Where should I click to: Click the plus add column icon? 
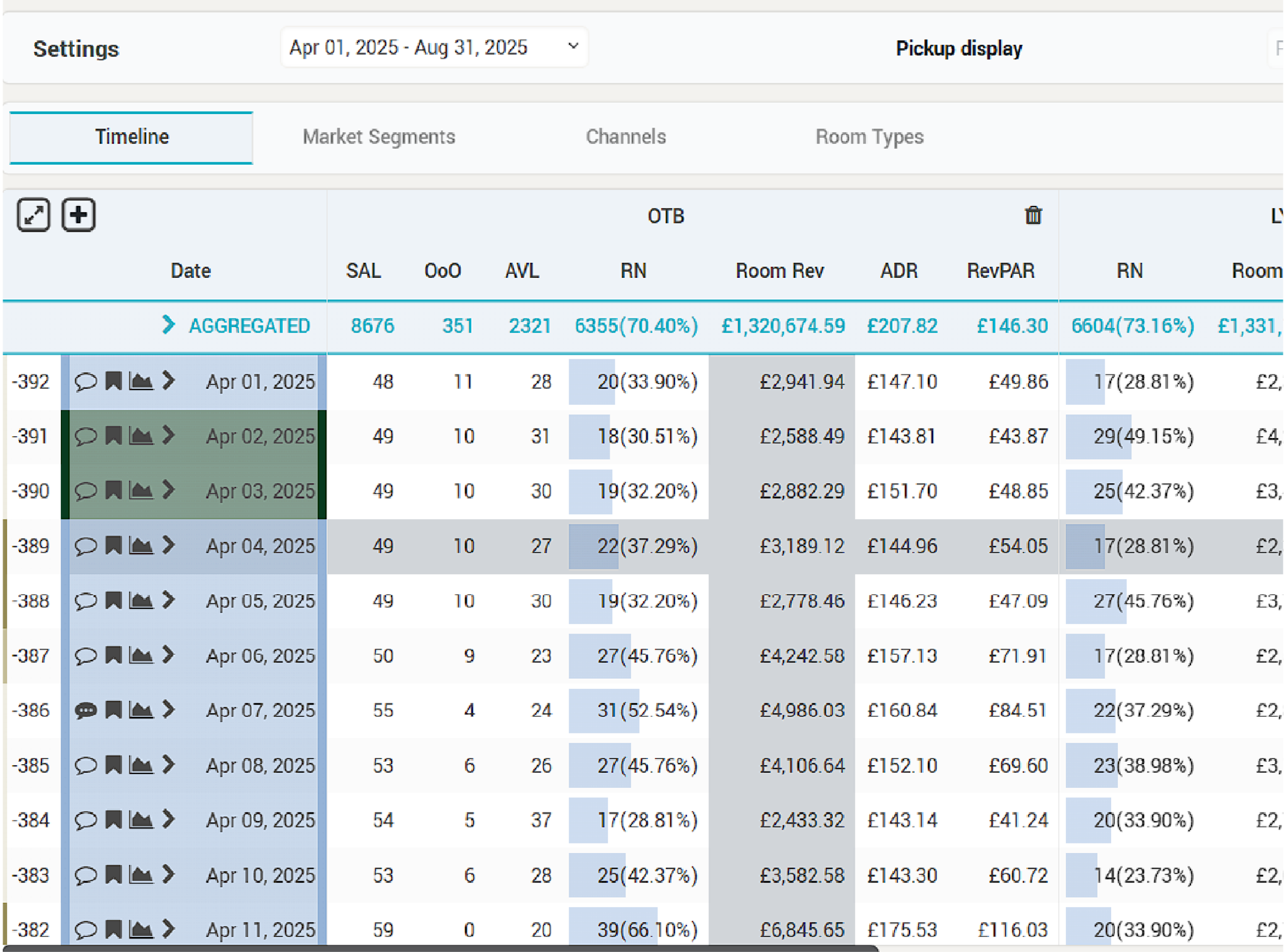tap(78, 215)
